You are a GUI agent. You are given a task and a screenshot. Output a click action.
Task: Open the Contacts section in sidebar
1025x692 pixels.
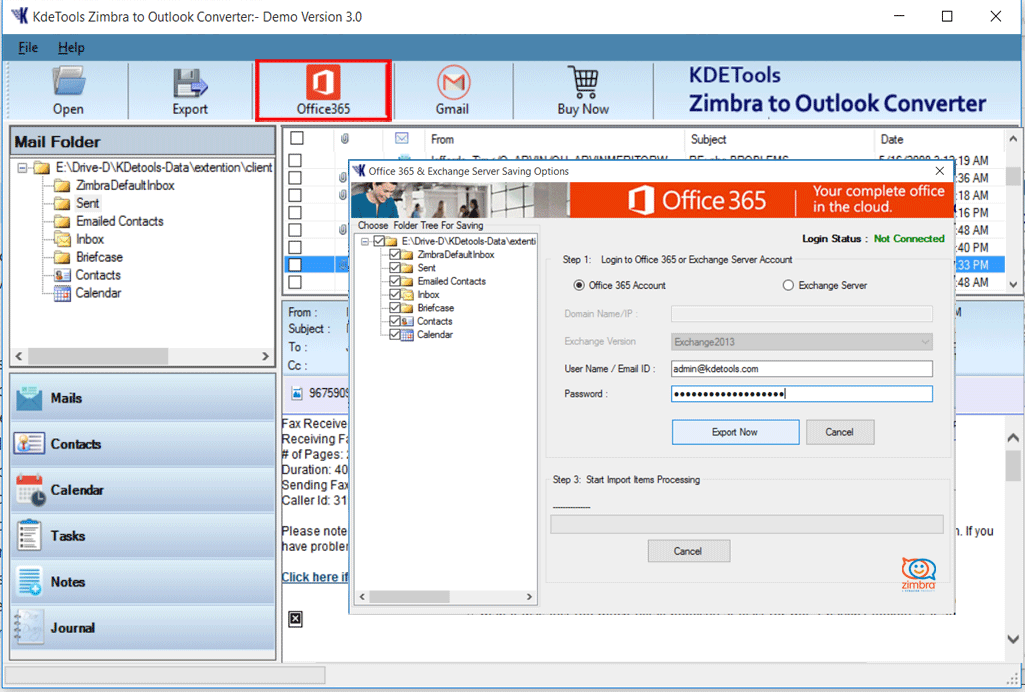[143, 444]
